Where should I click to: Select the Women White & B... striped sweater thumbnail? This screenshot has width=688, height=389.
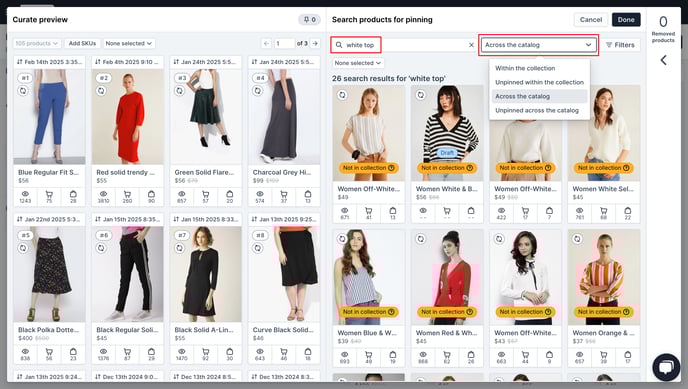pos(447,133)
